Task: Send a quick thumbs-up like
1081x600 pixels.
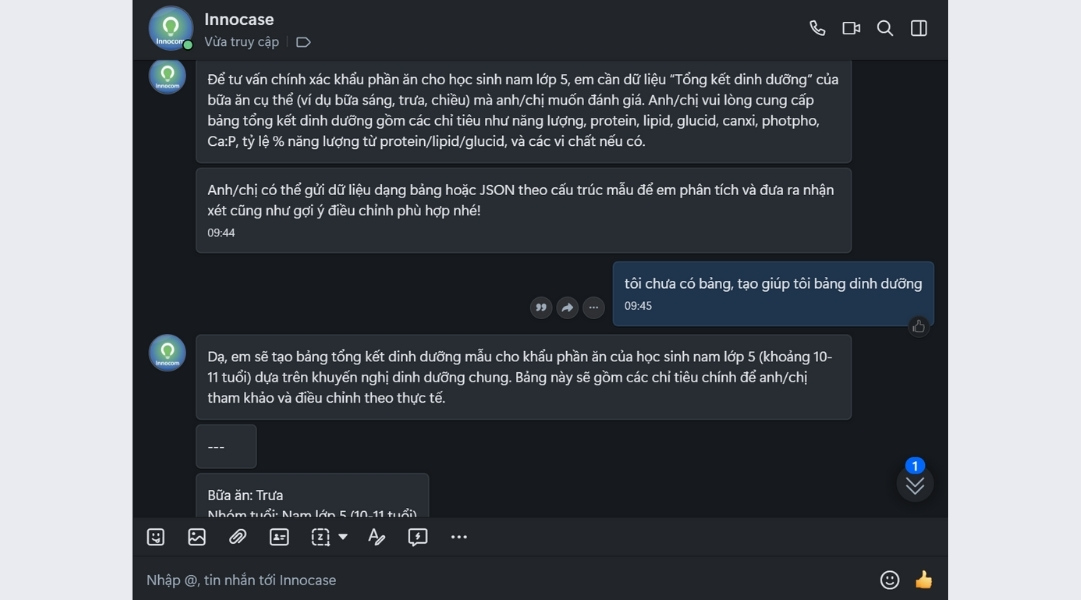Action: click(x=922, y=579)
